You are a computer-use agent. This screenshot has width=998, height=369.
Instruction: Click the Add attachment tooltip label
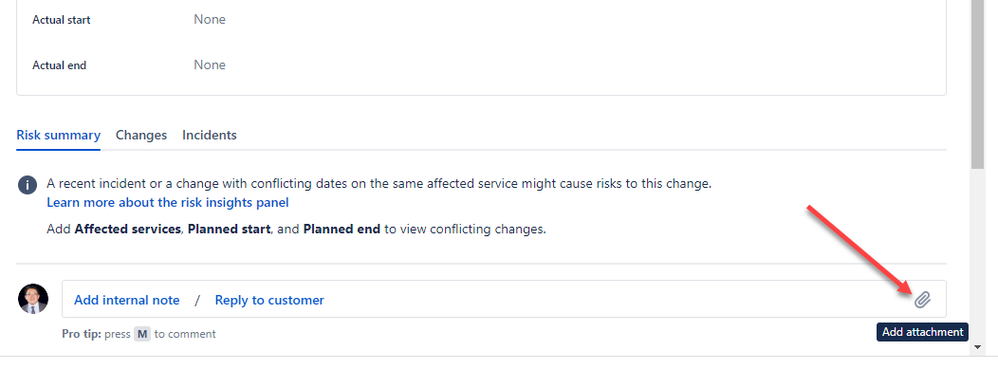(x=922, y=332)
